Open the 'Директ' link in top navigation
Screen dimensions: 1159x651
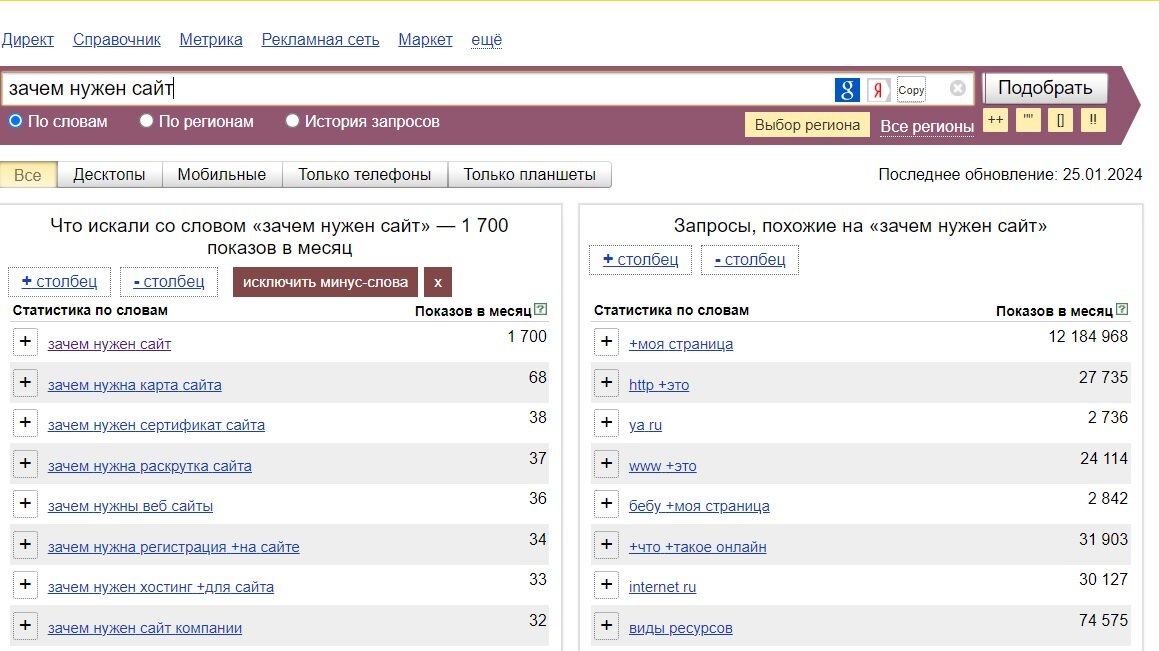[x=27, y=40]
